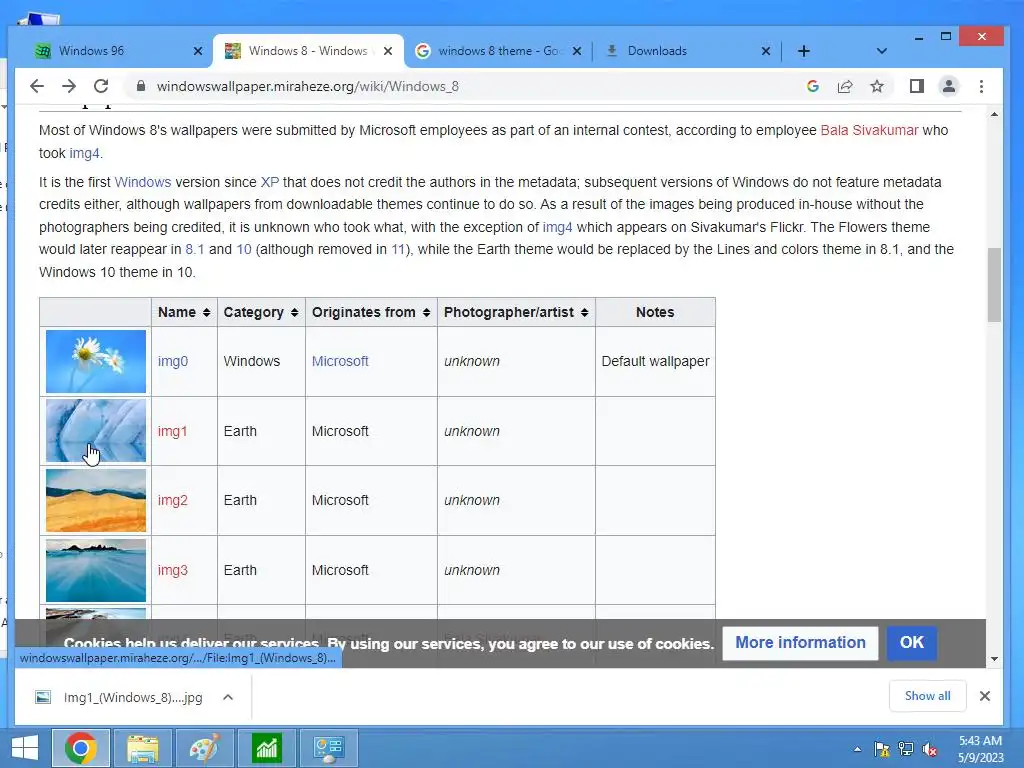Switch to the Downloads tab
This screenshot has width=1024, height=768.
tap(686, 51)
